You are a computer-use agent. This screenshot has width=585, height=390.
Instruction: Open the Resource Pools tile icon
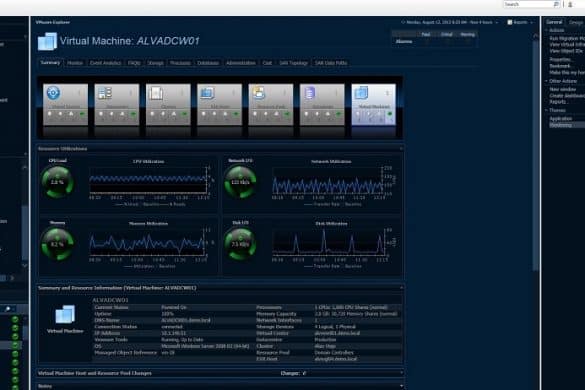(x=259, y=93)
